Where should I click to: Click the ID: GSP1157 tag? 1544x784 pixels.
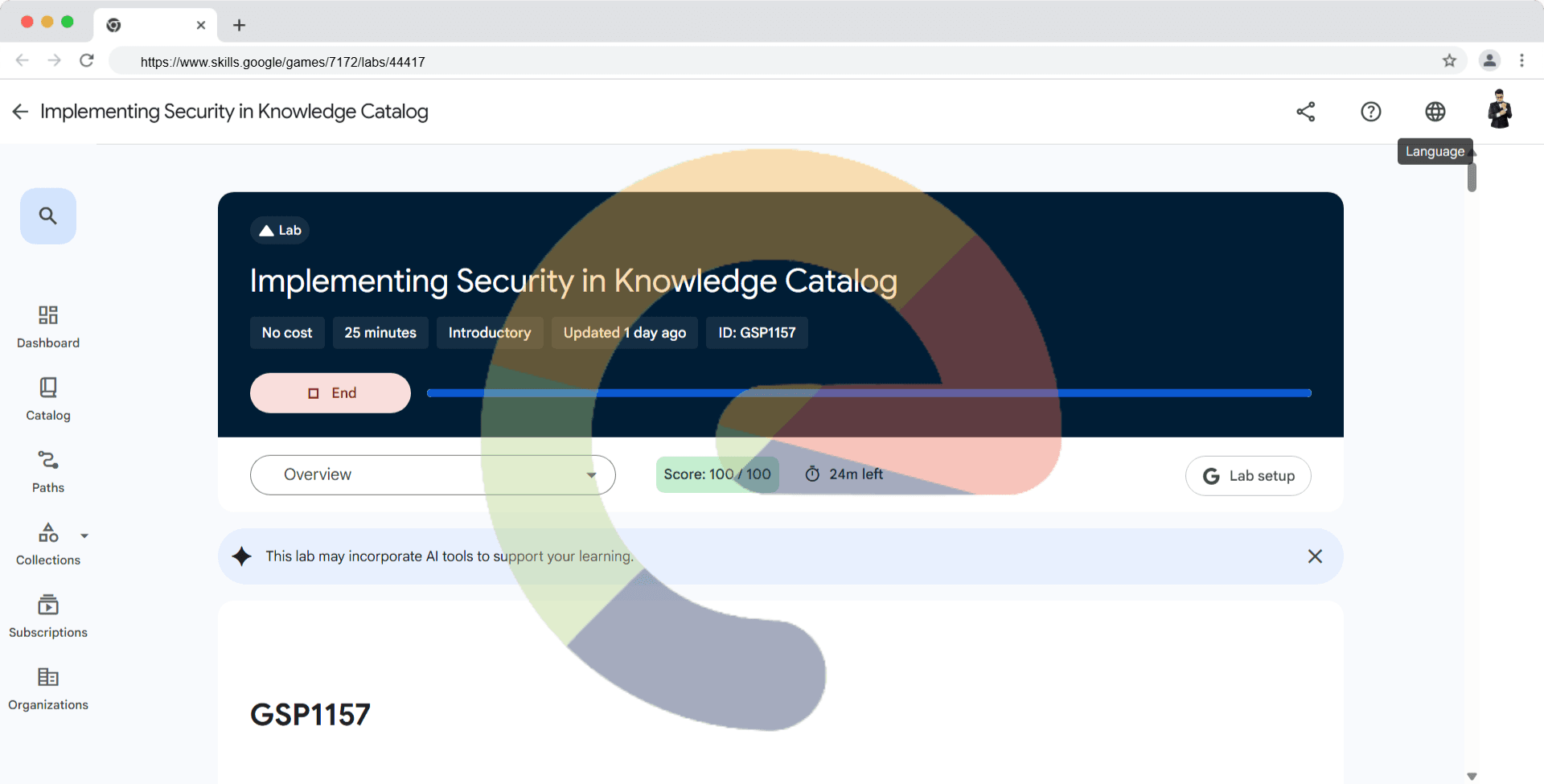point(757,333)
